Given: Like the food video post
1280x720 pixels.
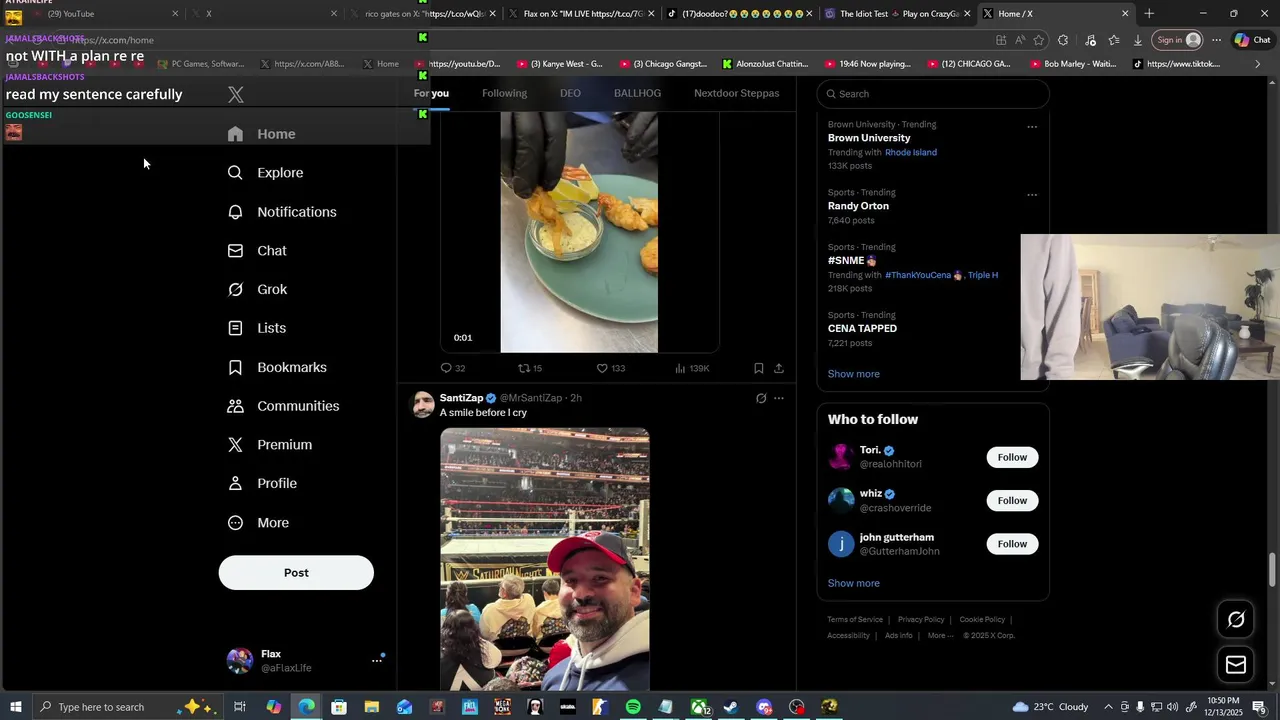Looking at the screenshot, I should point(610,368).
